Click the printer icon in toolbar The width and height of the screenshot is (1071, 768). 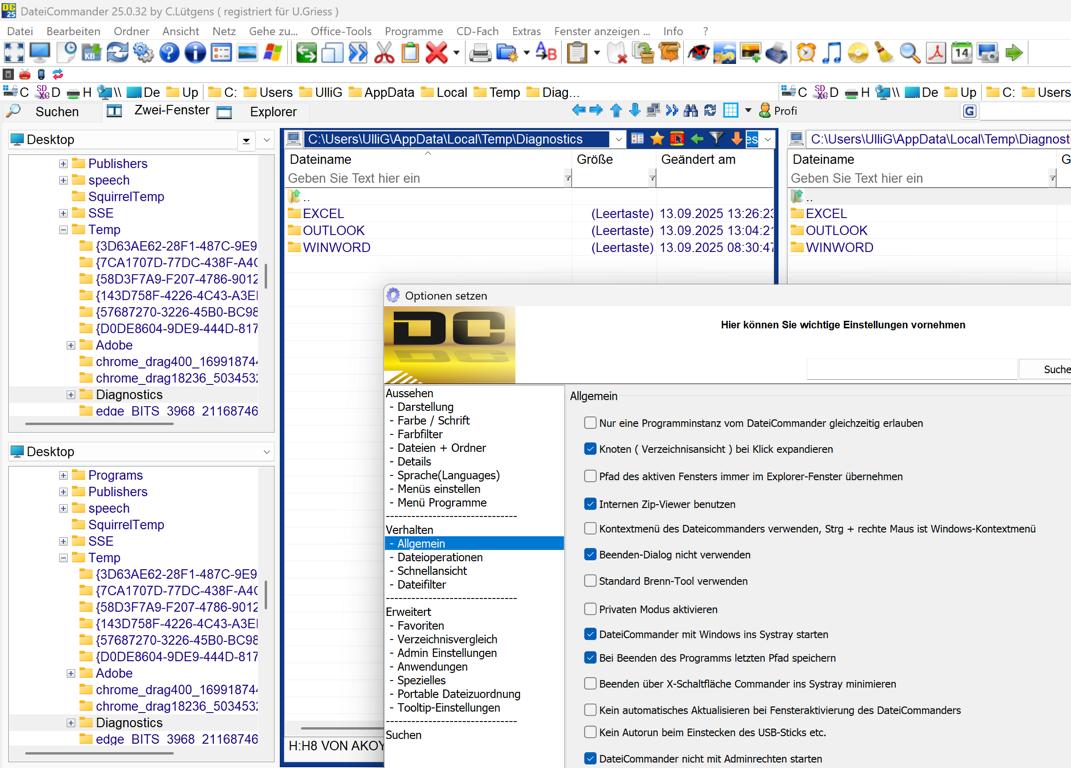pos(481,53)
